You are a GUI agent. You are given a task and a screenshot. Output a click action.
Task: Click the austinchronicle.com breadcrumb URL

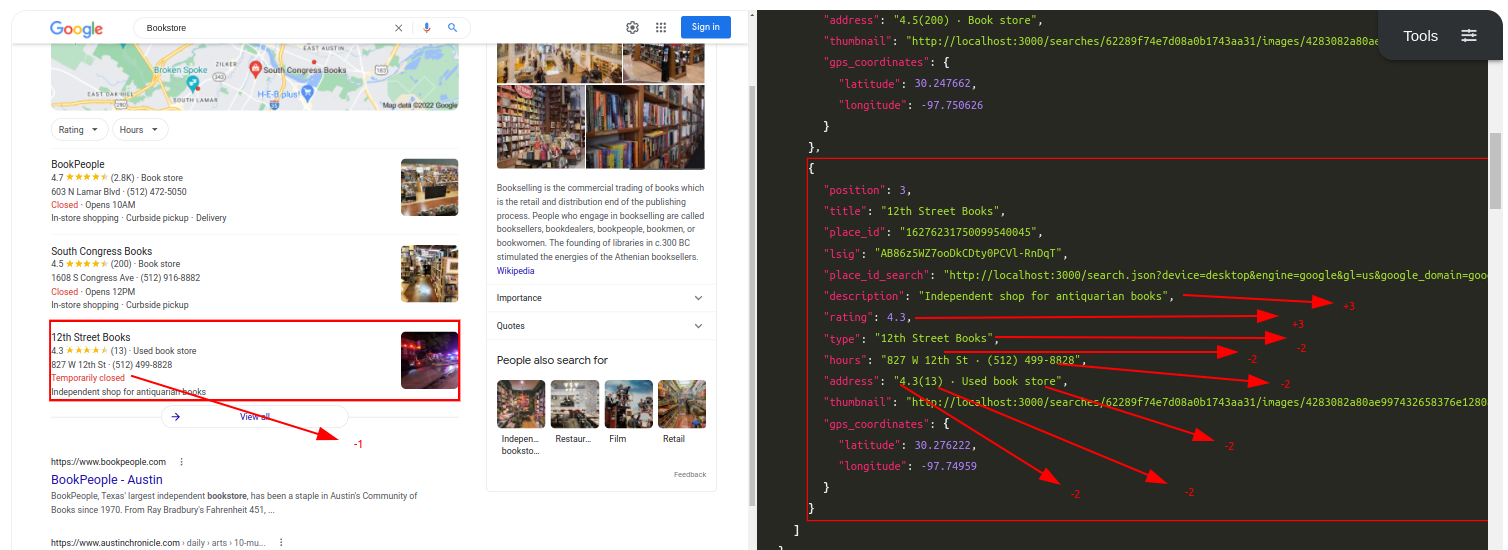[x=160, y=543]
